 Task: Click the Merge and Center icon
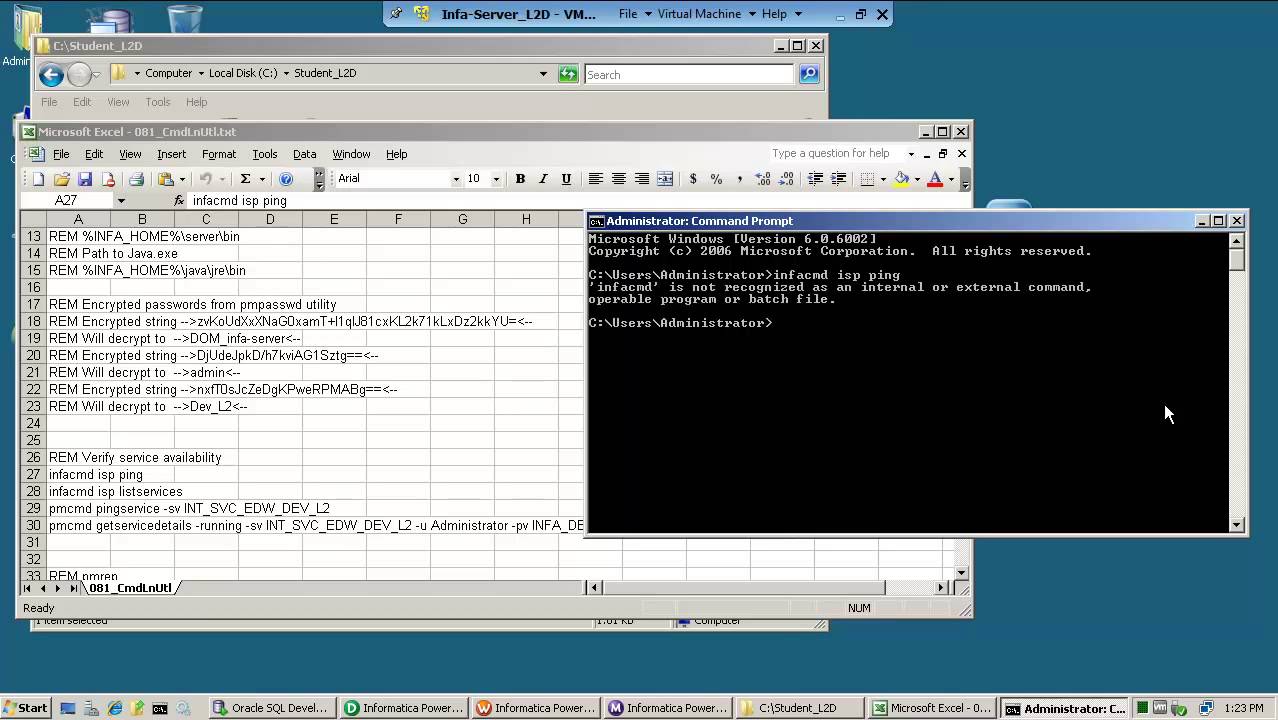665,179
